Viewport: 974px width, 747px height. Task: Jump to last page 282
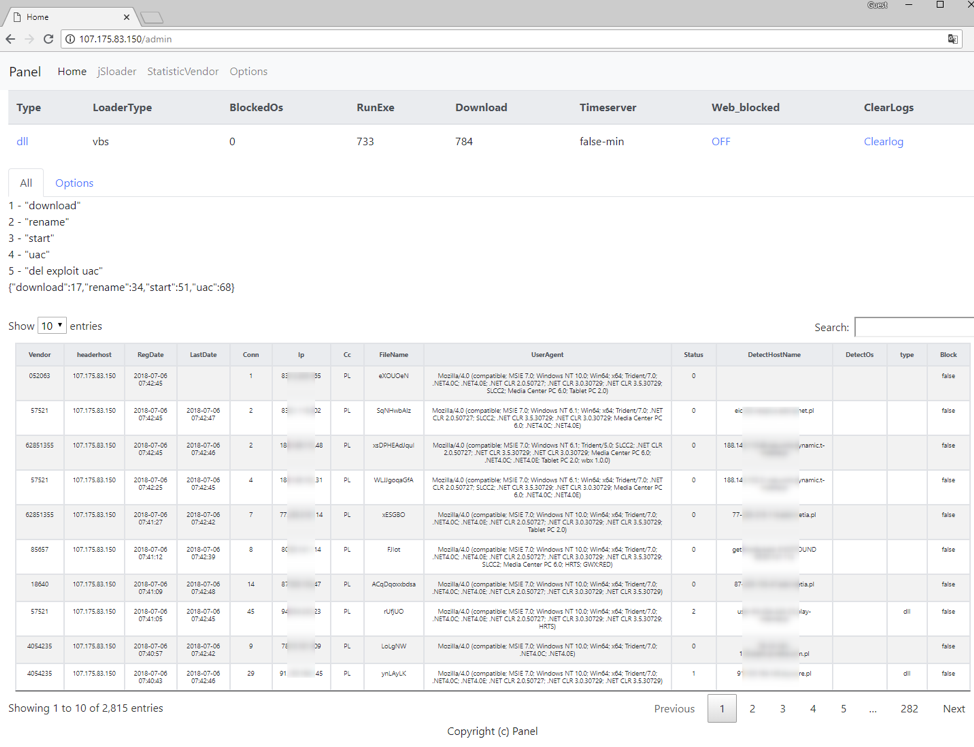(909, 709)
